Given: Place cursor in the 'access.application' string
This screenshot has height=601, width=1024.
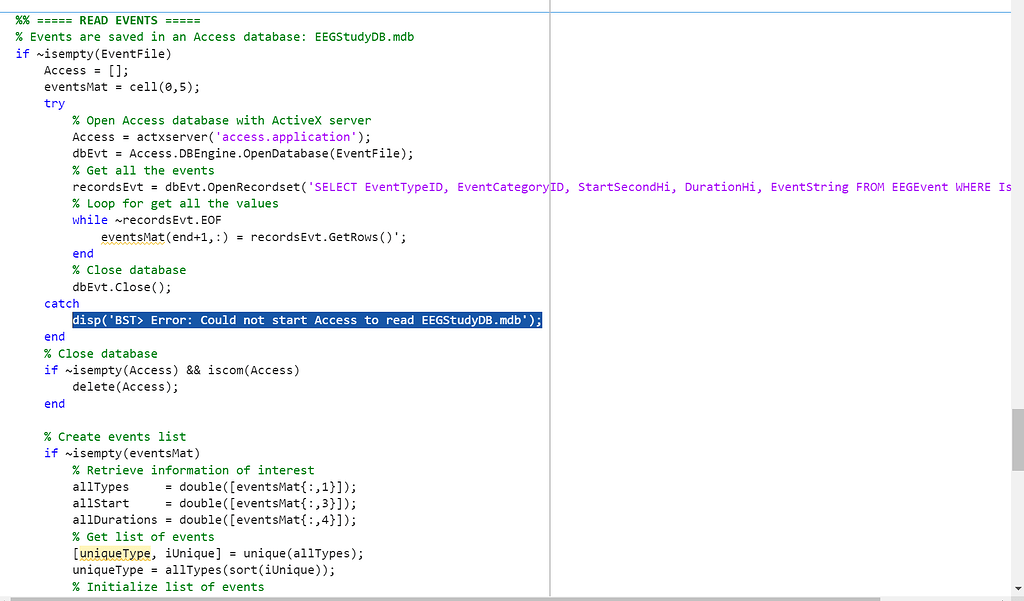Looking at the screenshot, I should pyautogui.click(x=294, y=136).
